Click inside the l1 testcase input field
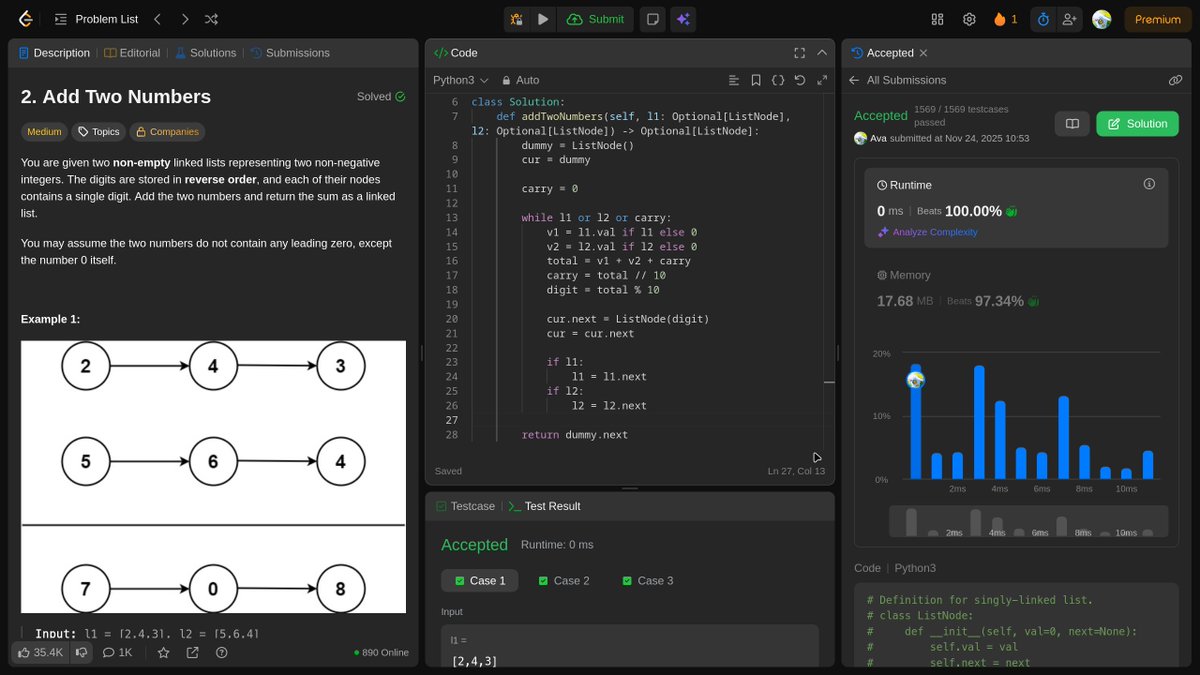 coord(630,648)
